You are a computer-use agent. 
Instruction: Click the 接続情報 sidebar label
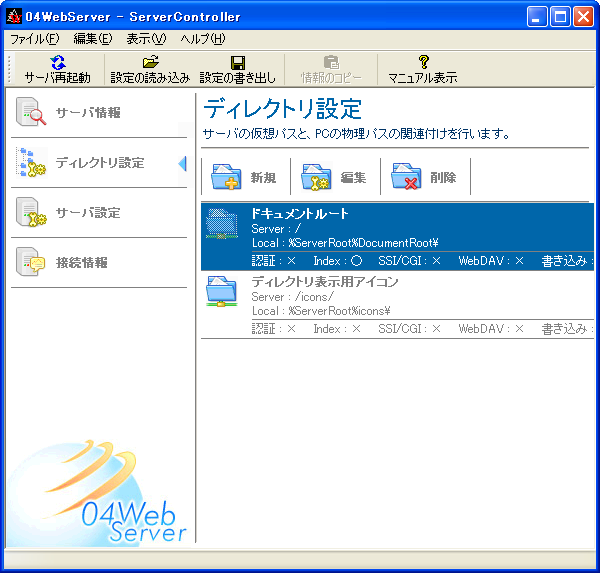pyautogui.click(x=82, y=263)
